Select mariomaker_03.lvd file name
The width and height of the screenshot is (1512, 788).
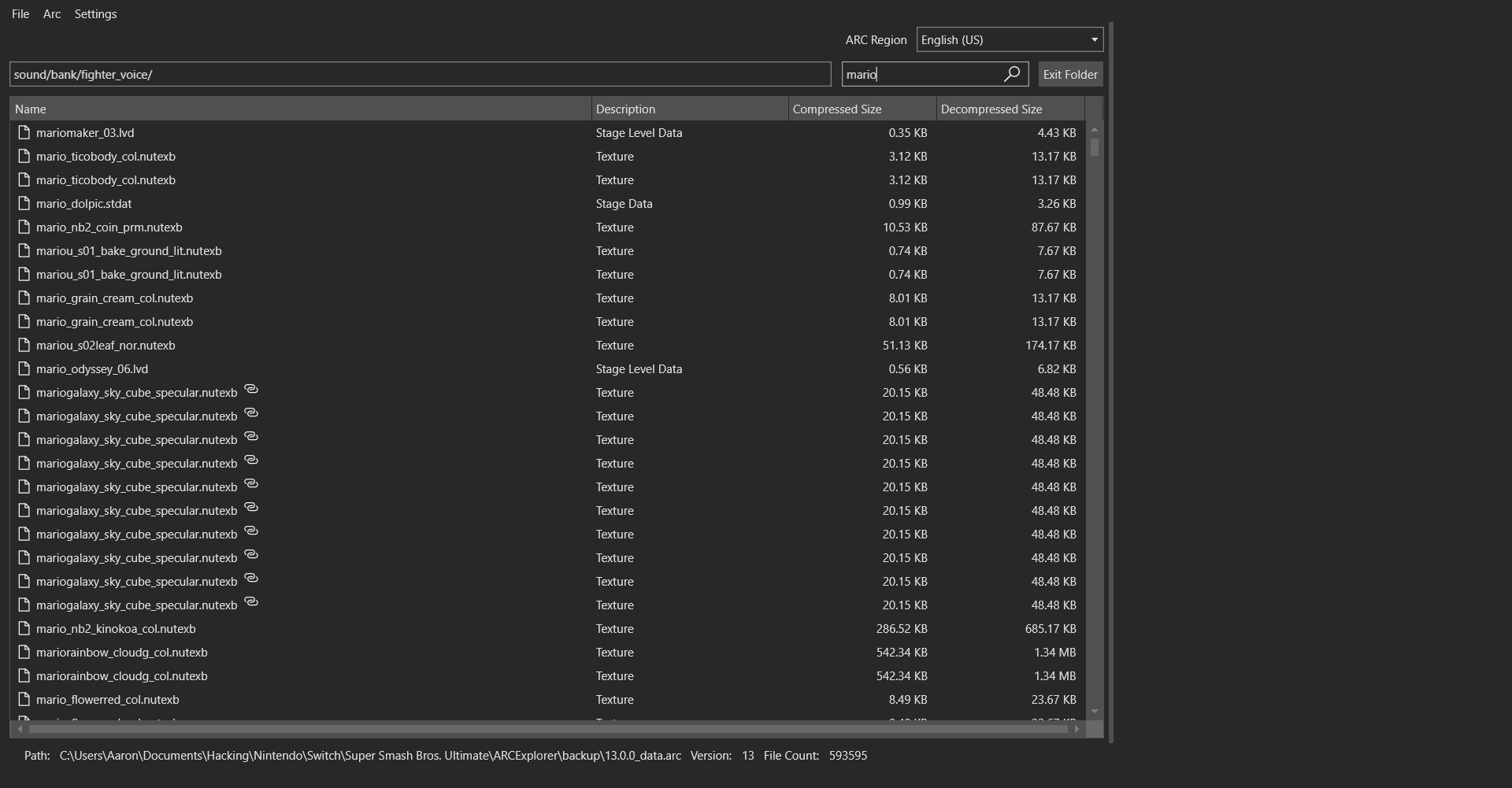85,133
